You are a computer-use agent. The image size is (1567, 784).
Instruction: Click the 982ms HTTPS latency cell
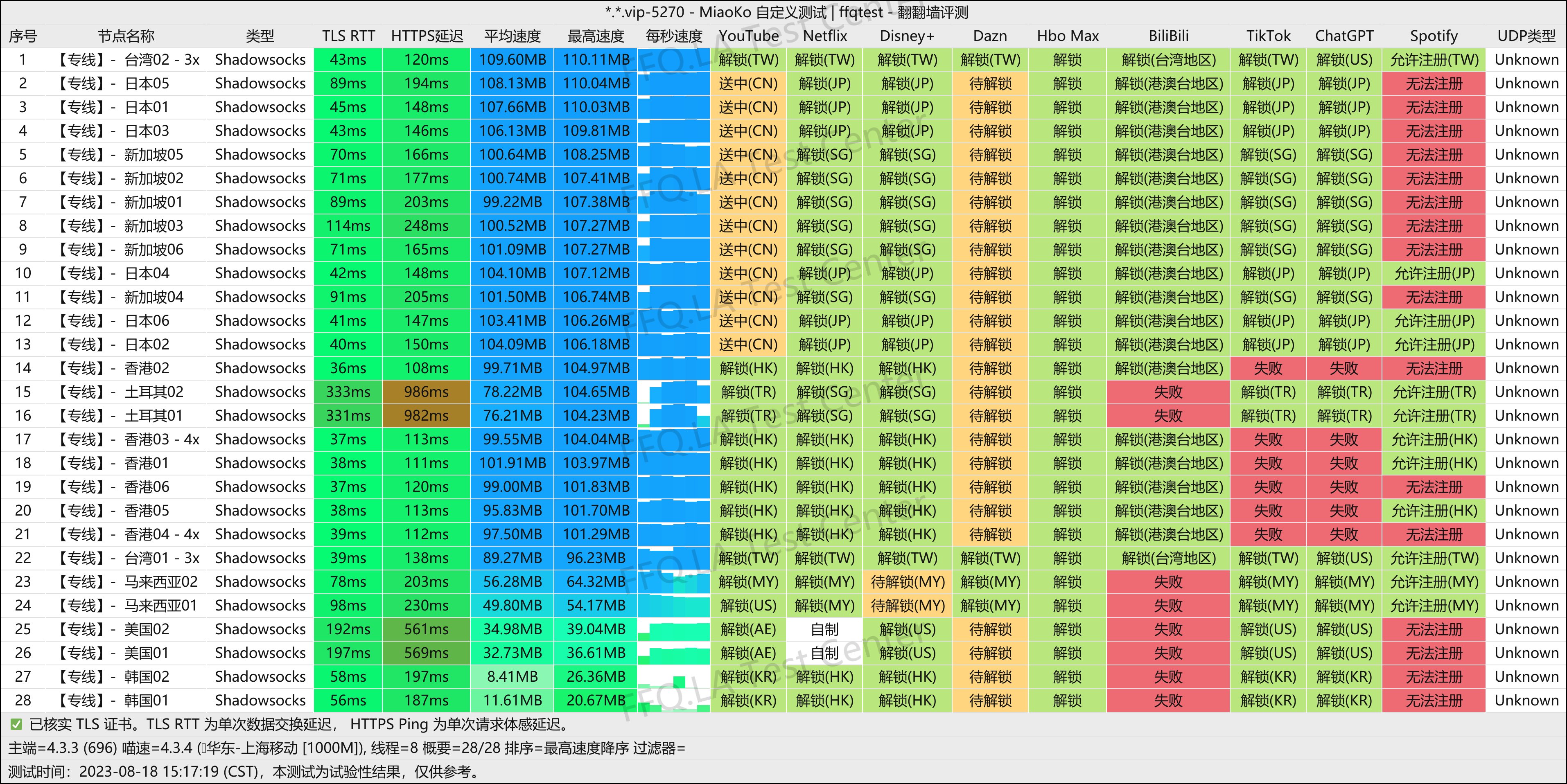427,415
